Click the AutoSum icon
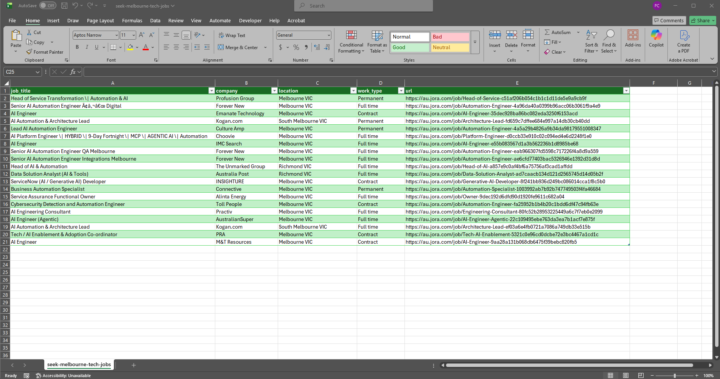720x379 pixels. click(547, 32)
